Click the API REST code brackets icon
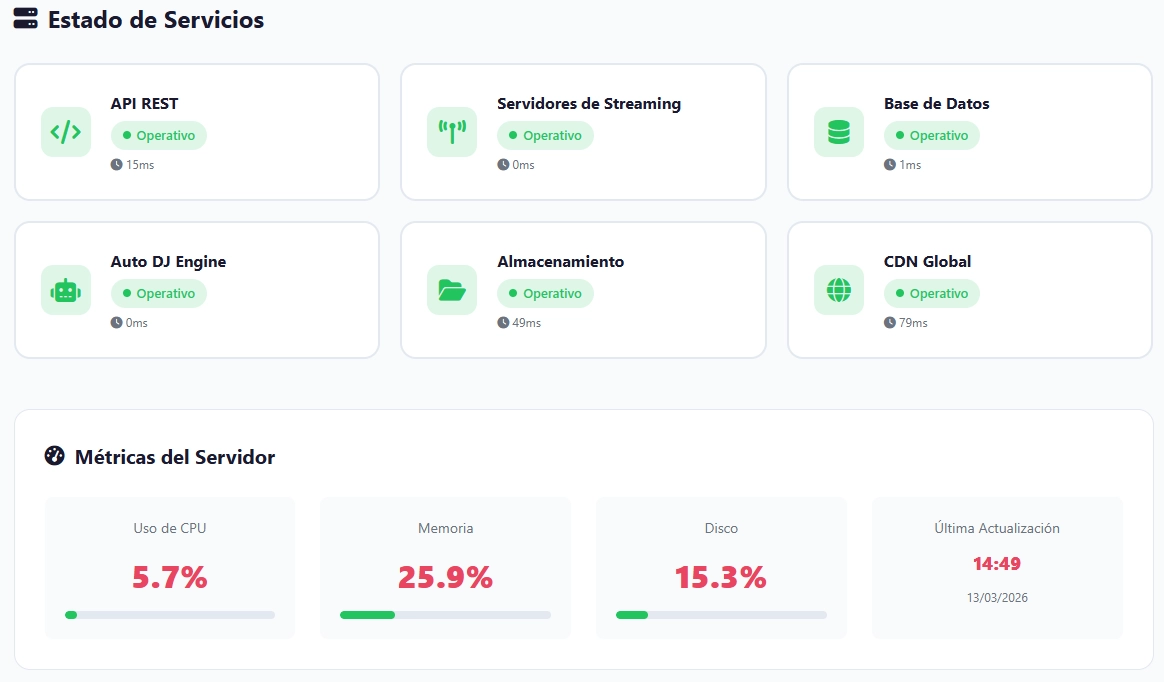The width and height of the screenshot is (1164, 682). 66,132
